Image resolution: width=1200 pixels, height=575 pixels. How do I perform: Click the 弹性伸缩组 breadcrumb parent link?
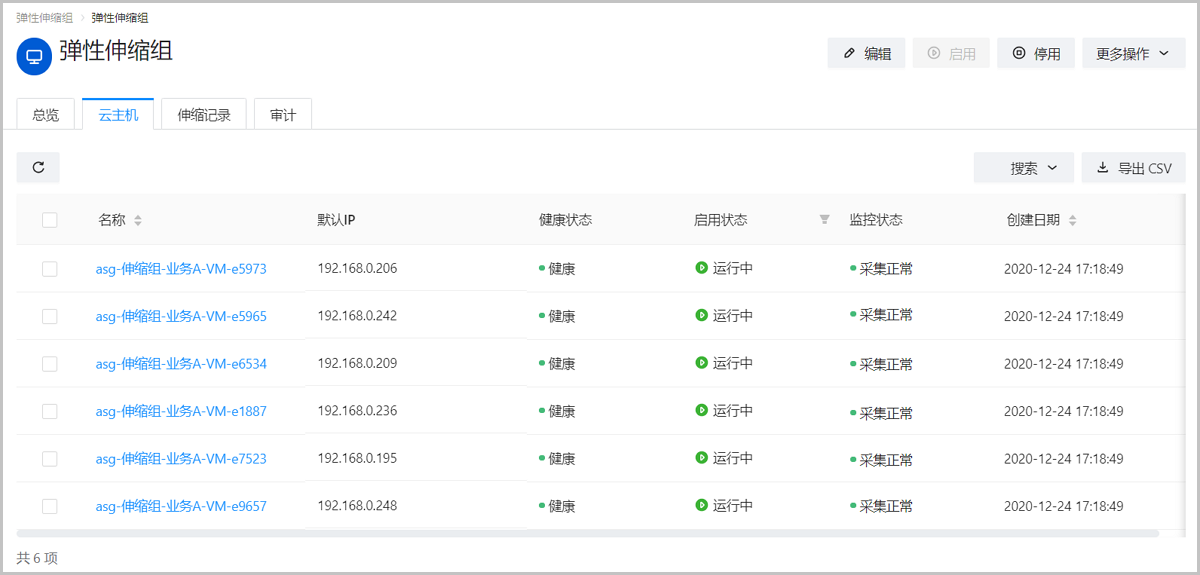pyautogui.click(x=44, y=18)
